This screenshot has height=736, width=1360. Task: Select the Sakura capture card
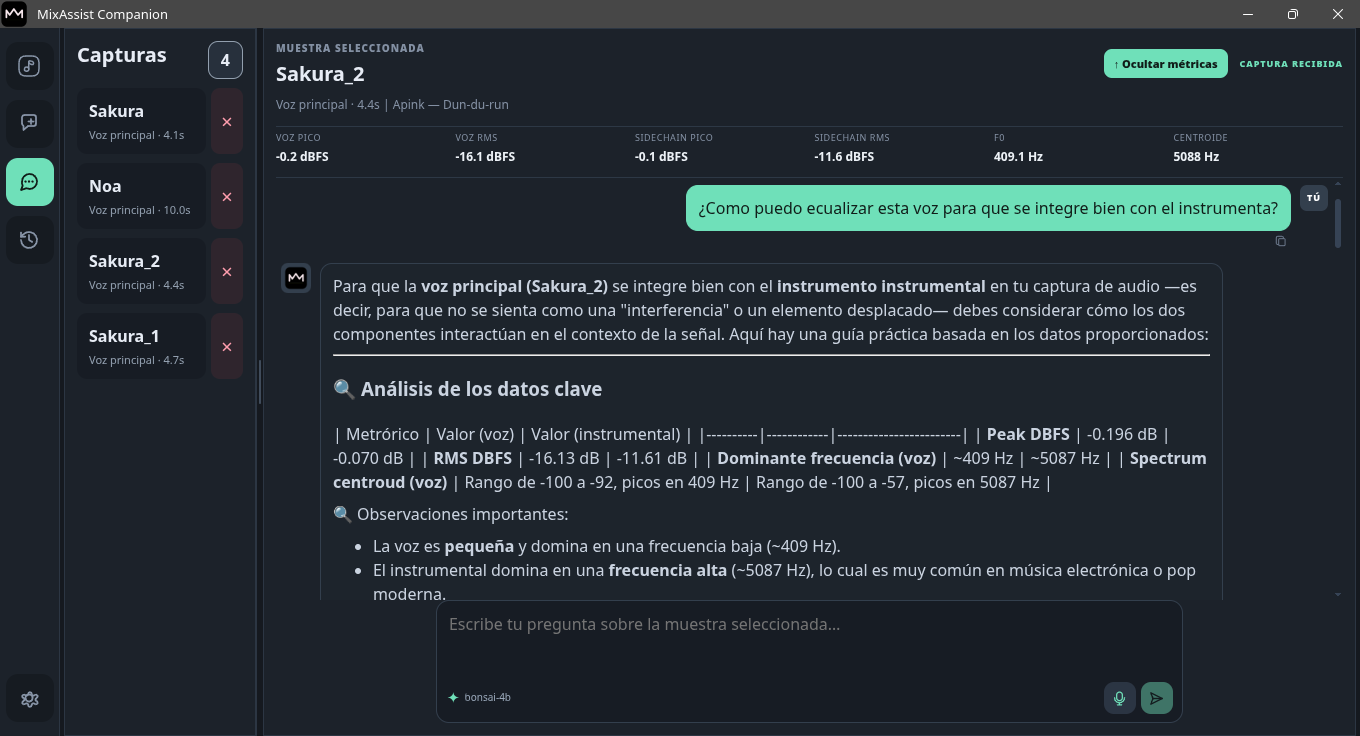pos(142,121)
